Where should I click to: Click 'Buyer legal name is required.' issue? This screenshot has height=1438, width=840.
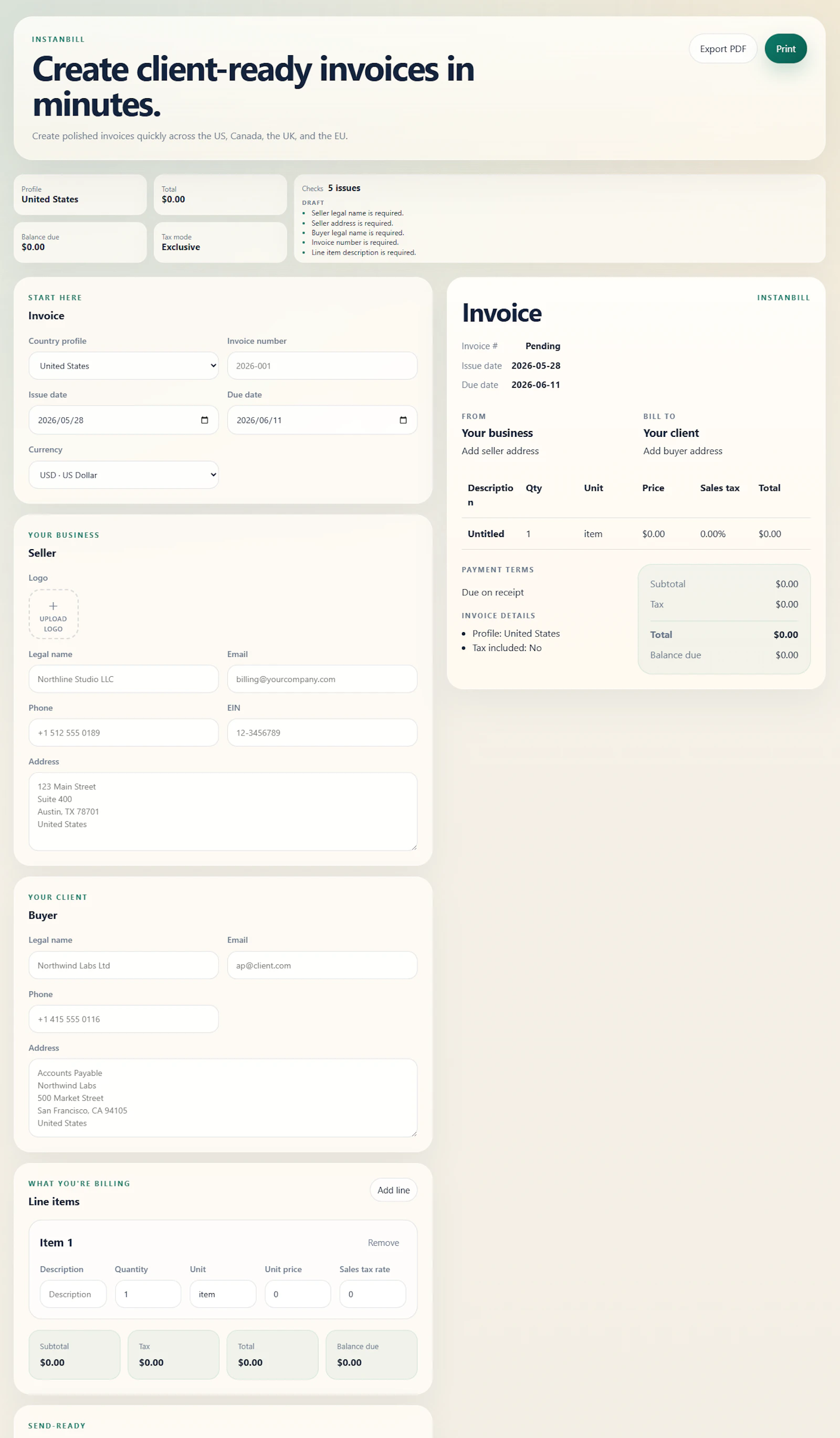[358, 233]
